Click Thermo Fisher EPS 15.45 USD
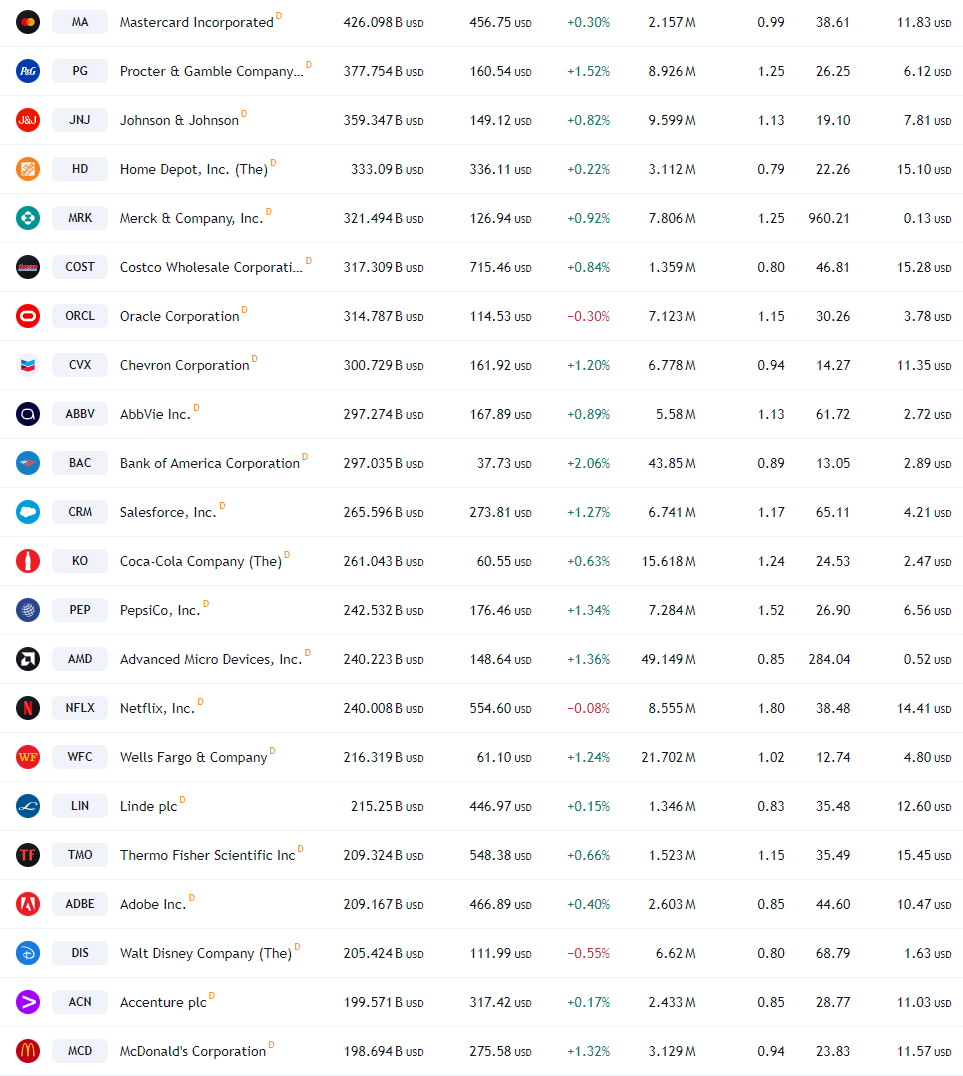Screen dimensions: 963x1076 (924, 856)
